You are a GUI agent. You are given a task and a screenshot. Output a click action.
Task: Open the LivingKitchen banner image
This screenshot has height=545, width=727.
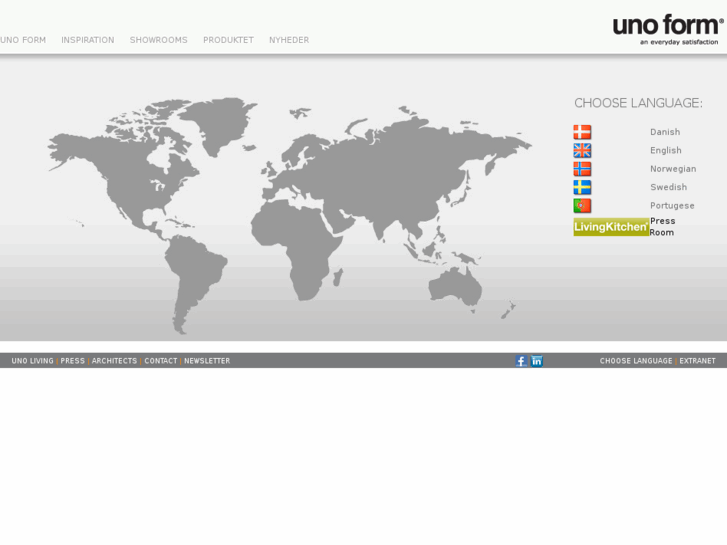pos(611,227)
